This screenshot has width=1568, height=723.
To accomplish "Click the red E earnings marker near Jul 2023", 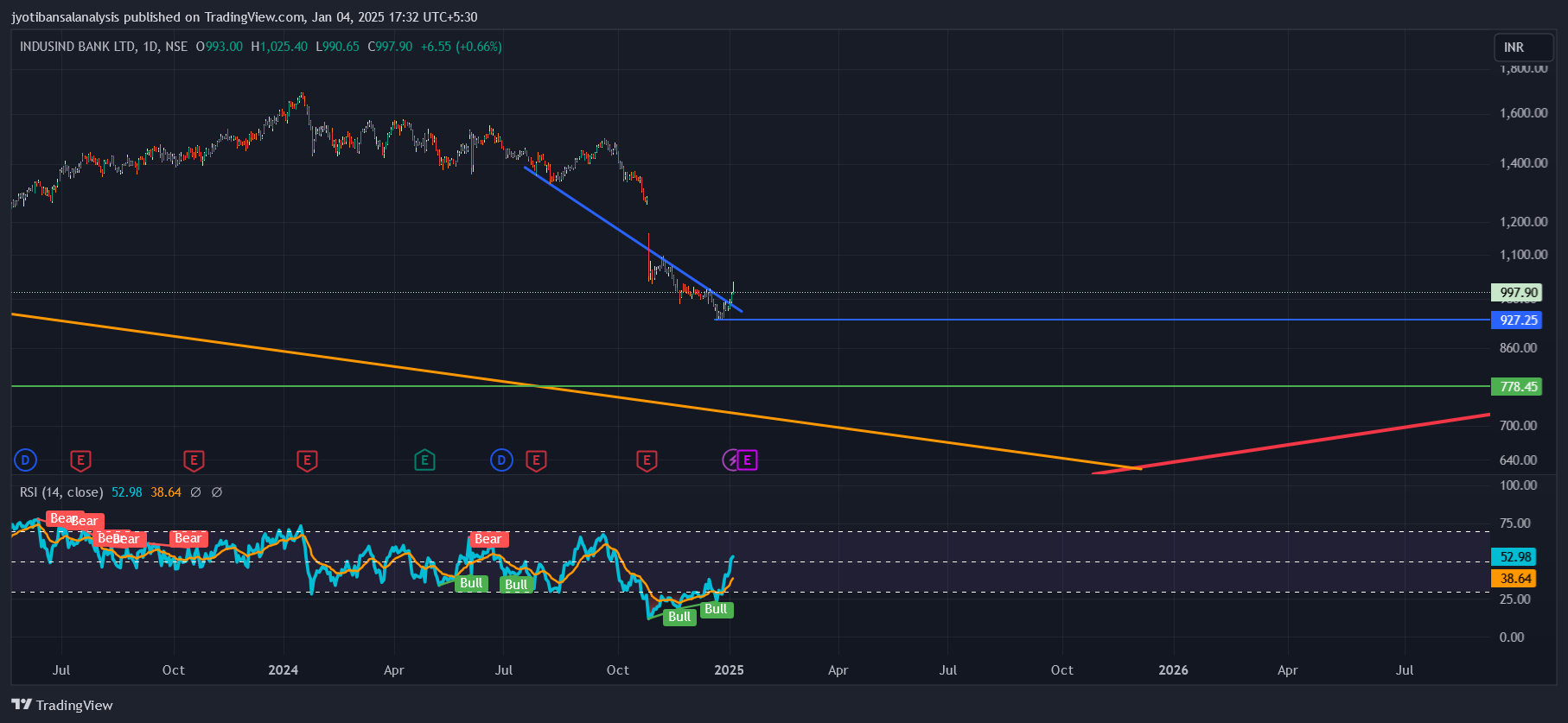I will (x=80, y=460).
